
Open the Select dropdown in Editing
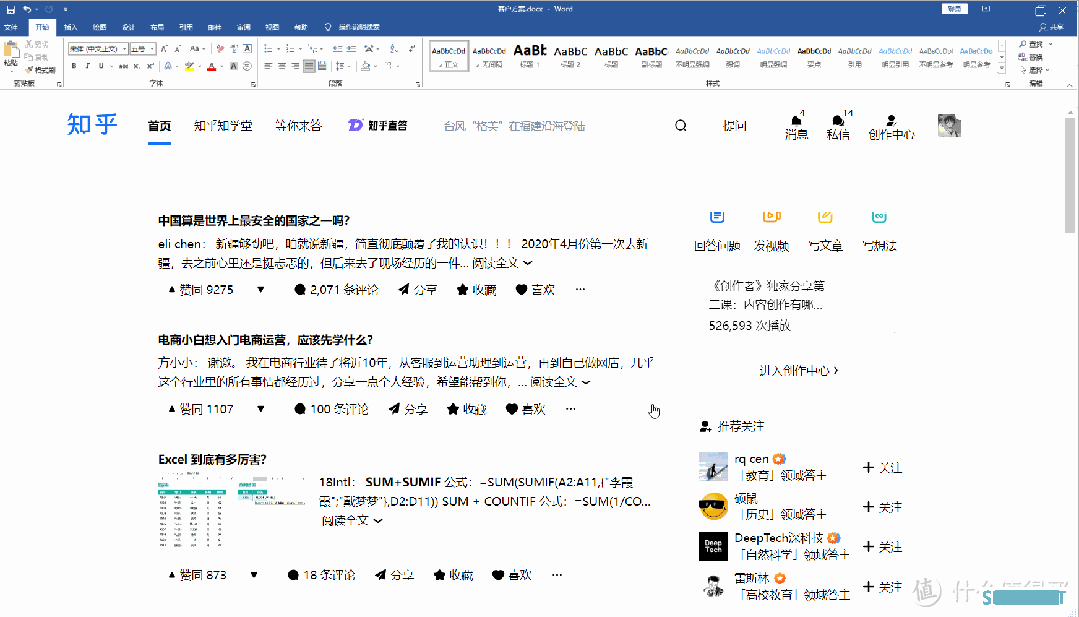pyautogui.click(x=1035, y=70)
